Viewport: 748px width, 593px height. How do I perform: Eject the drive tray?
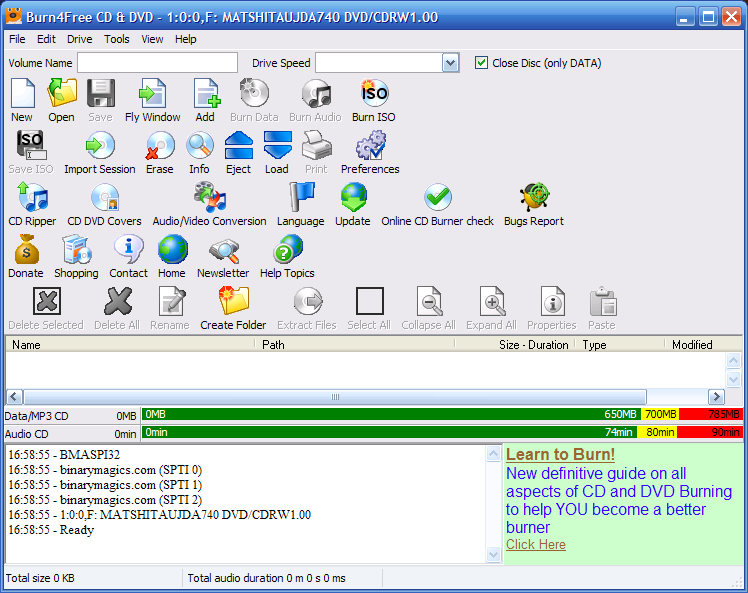[x=239, y=146]
